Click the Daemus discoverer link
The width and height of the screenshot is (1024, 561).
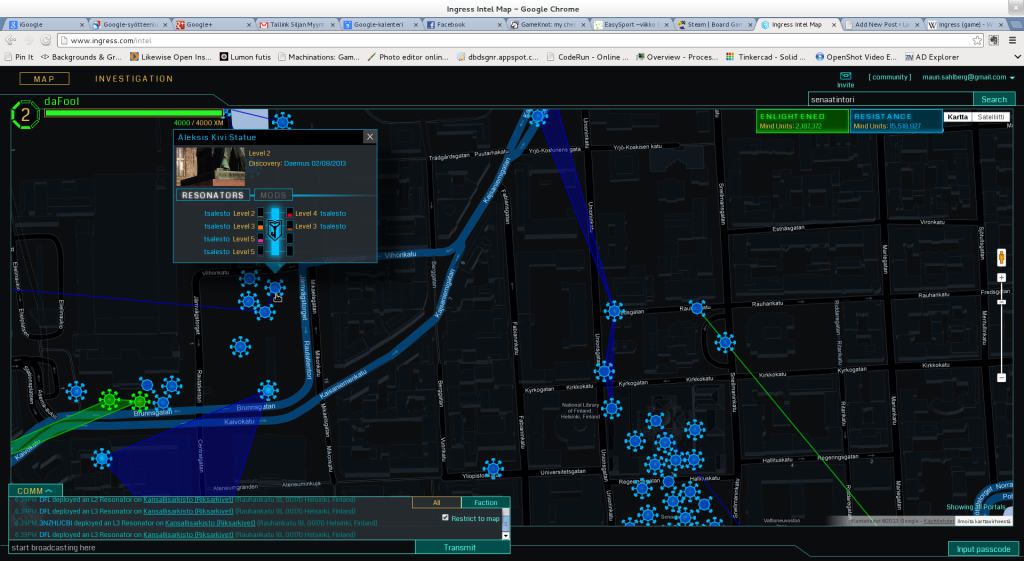click(296, 163)
